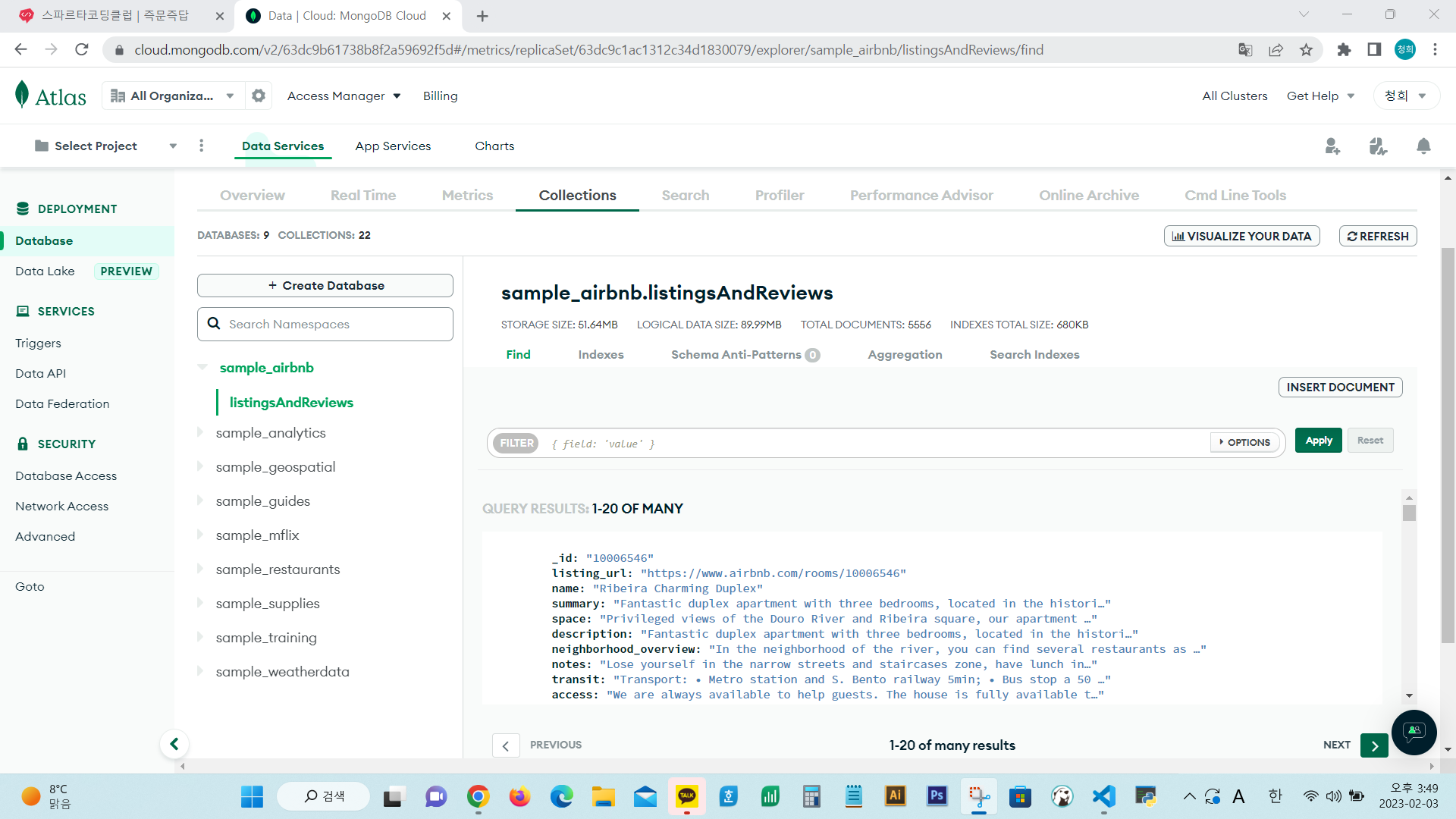Collapse the sample_airbnb database
This screenshot has width=1456, height=819.
[x=202, y=367]
